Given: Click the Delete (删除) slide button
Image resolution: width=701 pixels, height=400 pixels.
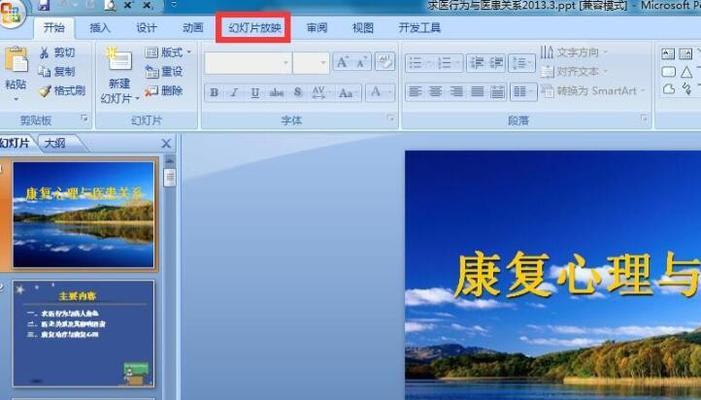Looking at the screenshot, I should click(164, 91).
